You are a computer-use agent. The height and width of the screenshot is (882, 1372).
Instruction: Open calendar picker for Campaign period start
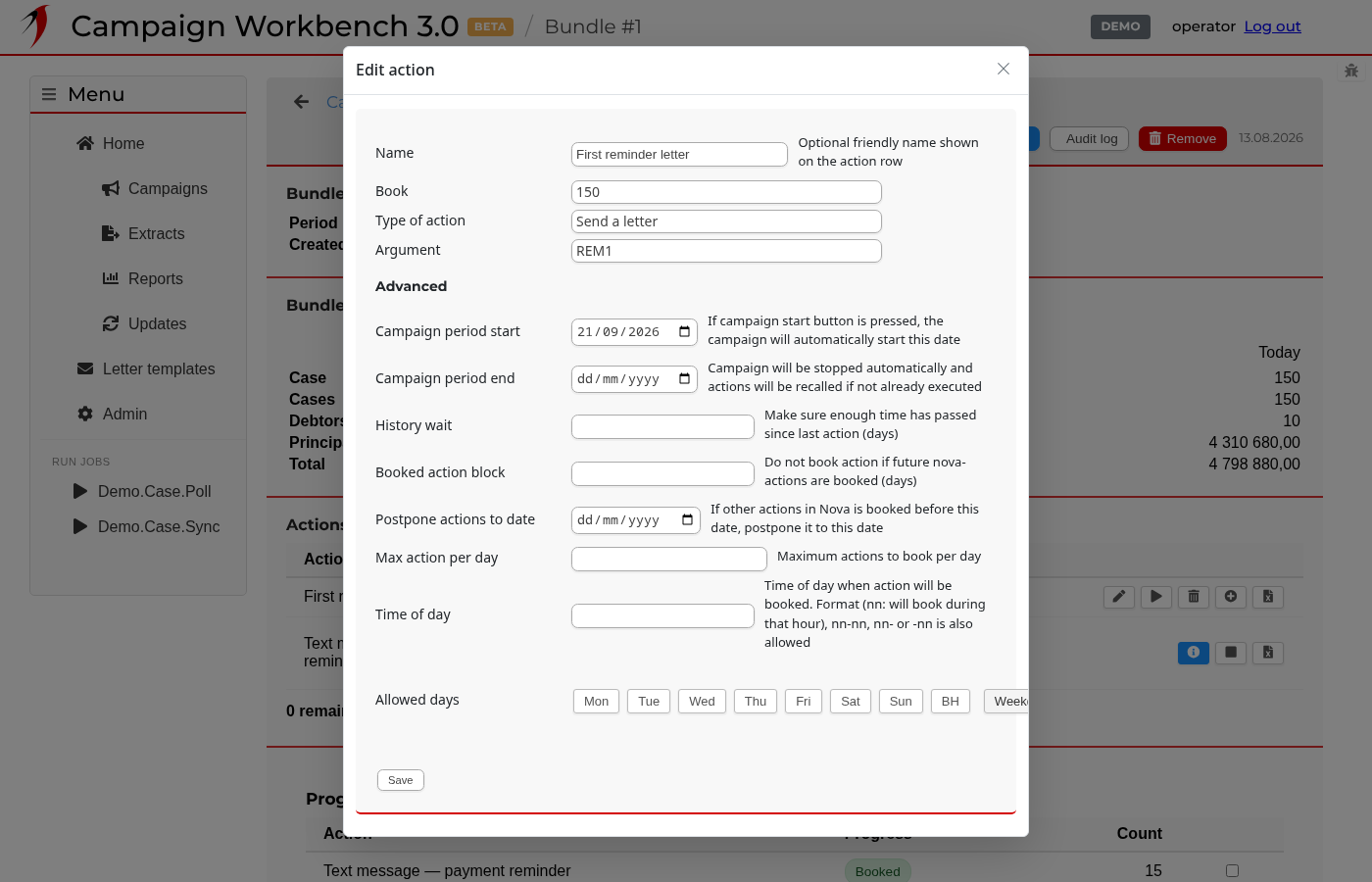click(x=684, y=332)
